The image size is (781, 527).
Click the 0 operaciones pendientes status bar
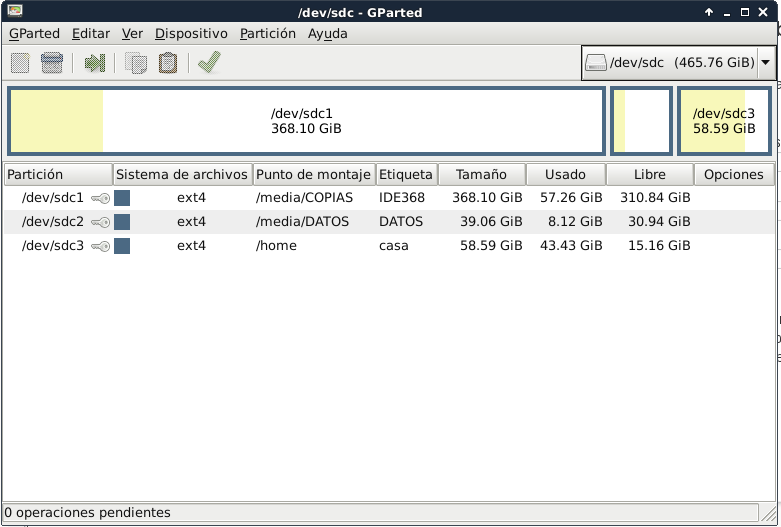(x=381, y=513)
